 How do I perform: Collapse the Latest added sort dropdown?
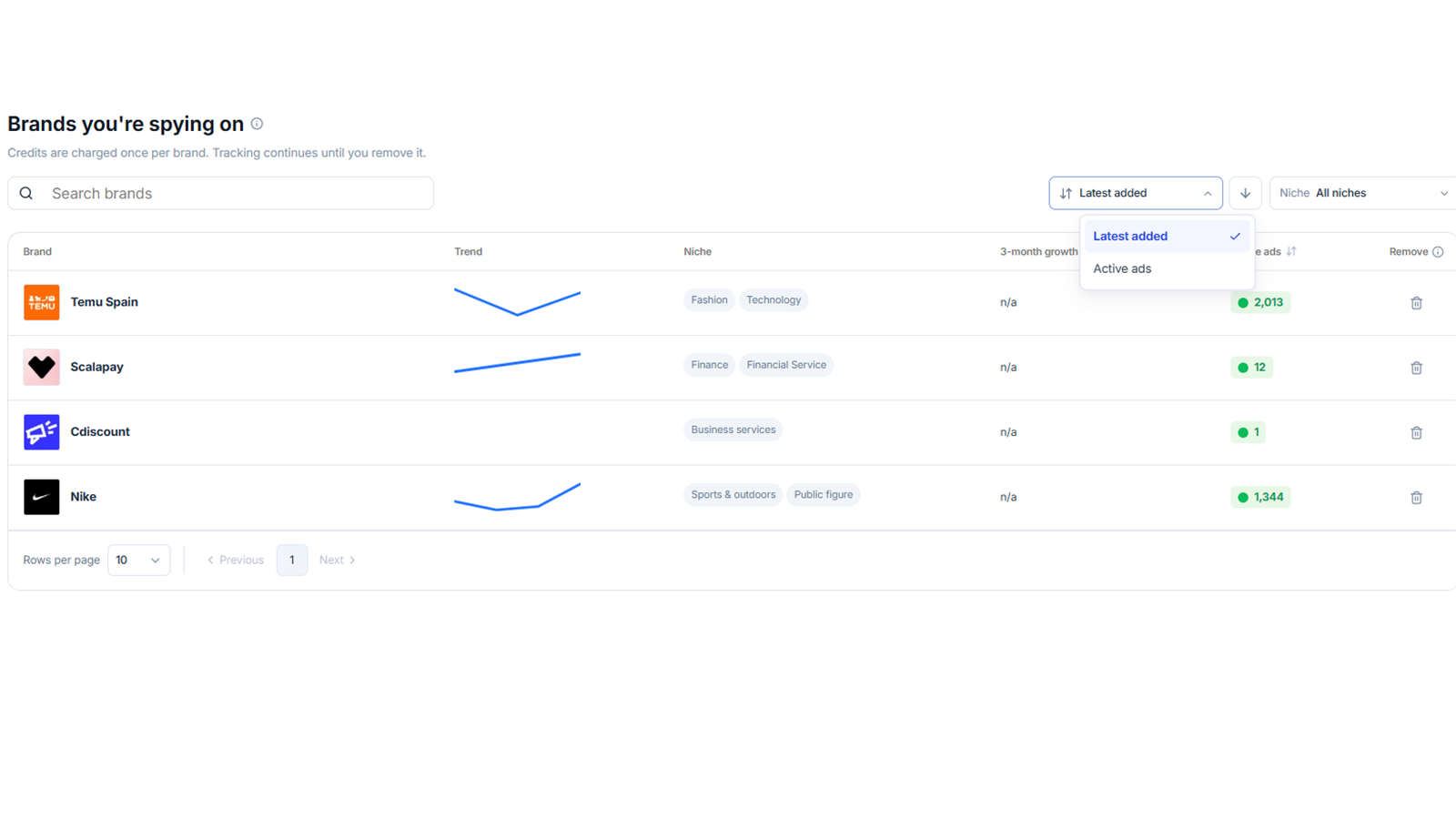click(1136, 193)
